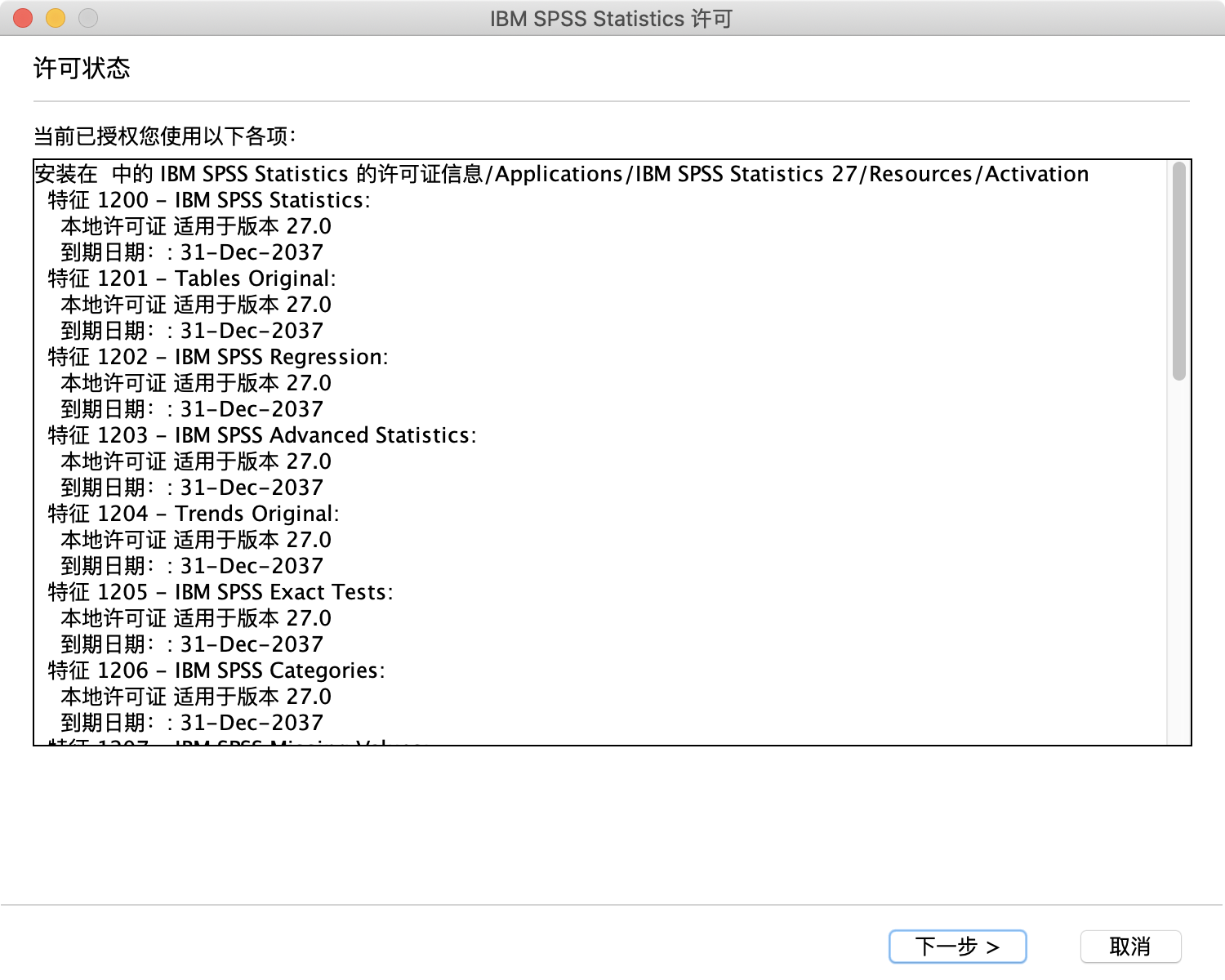This screenshot has width=1225, height=980.
Task: Click the empty scrollbar track below the thumb
Action: 1178,563
